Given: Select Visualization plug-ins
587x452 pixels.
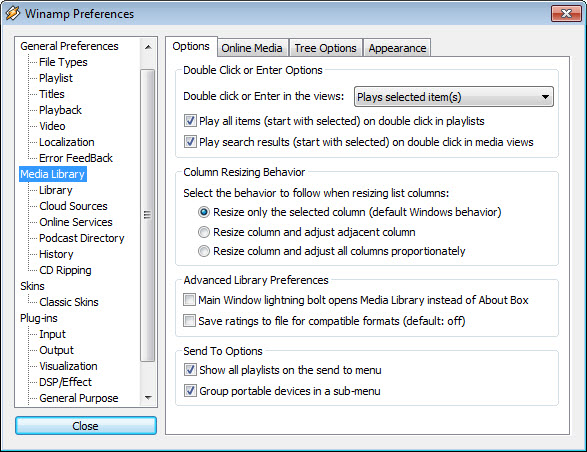Looking at the screenshot, I should pyautogui.click(x=68, y=366).
